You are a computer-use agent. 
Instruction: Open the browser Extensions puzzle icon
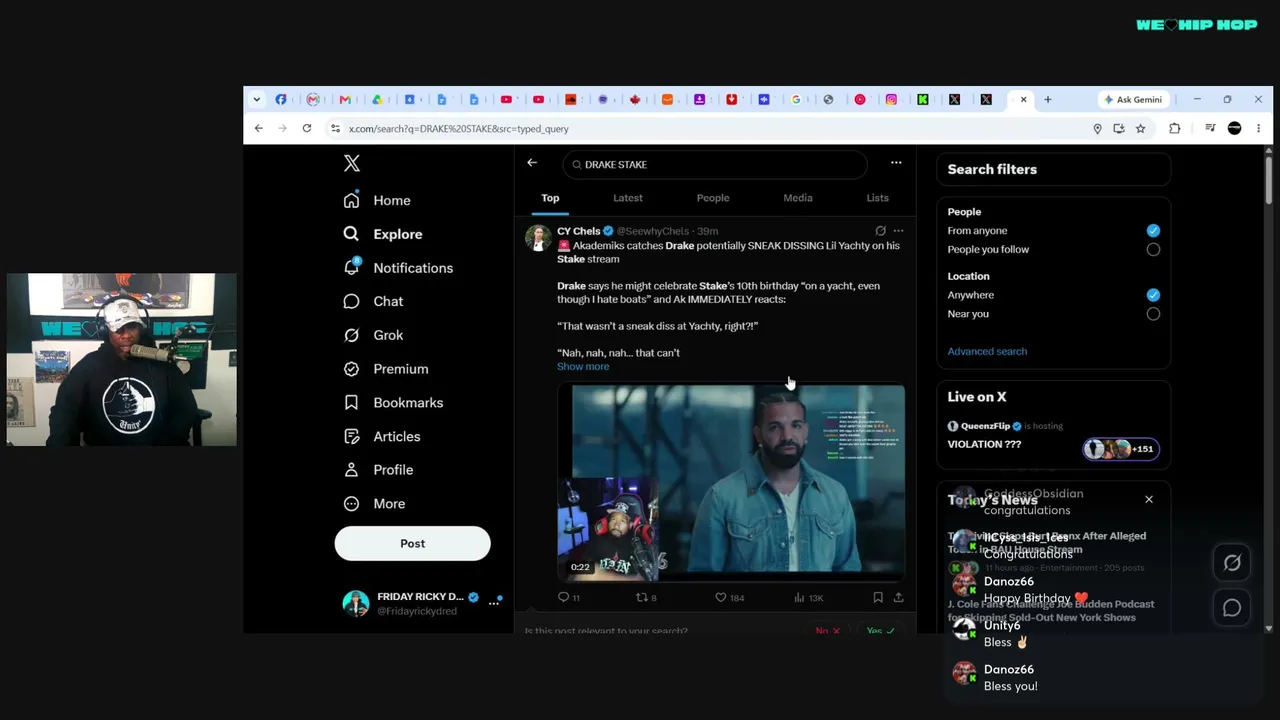[x=1175, y=128]
